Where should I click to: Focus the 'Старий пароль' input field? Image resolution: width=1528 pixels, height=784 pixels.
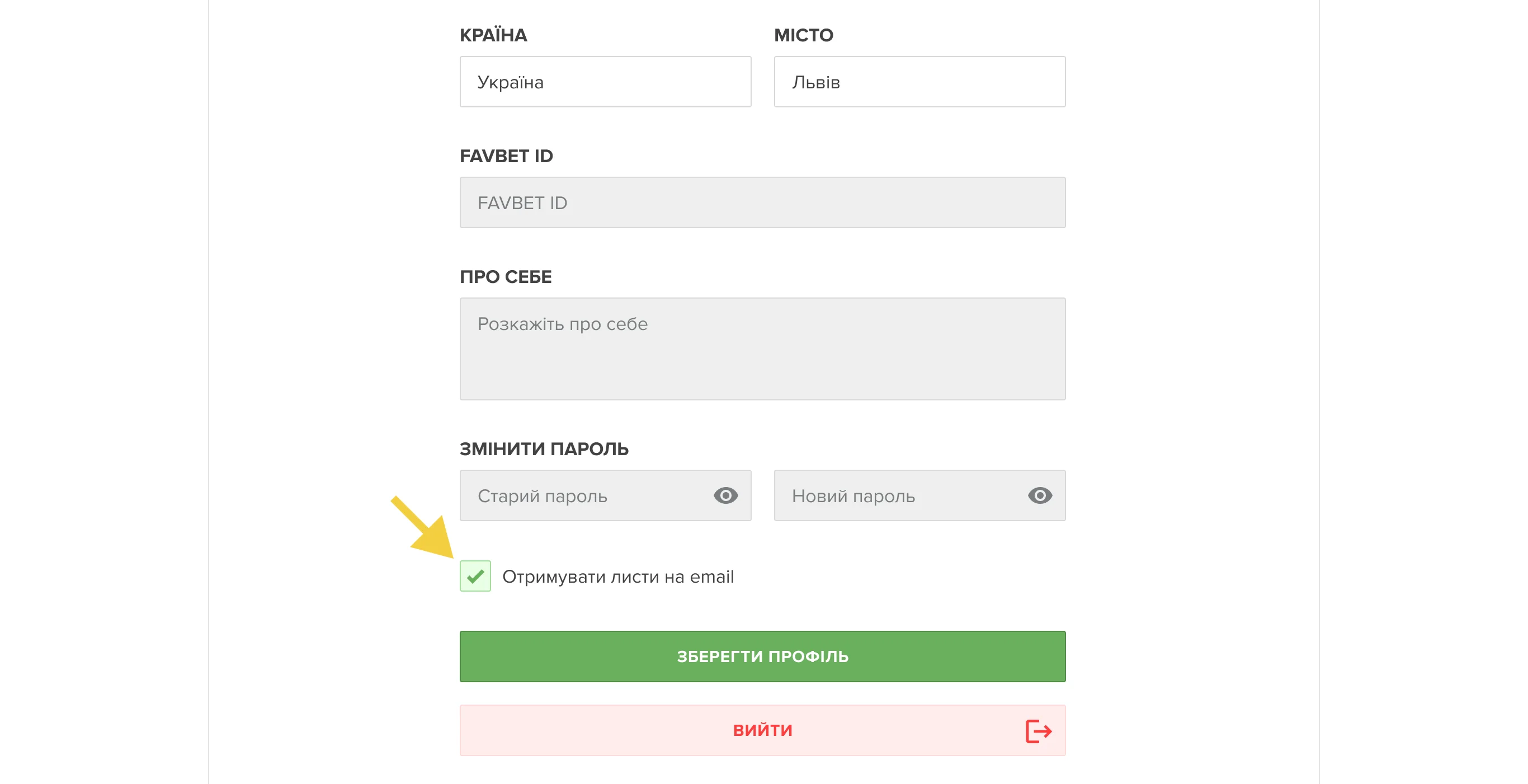click(584, 496)
